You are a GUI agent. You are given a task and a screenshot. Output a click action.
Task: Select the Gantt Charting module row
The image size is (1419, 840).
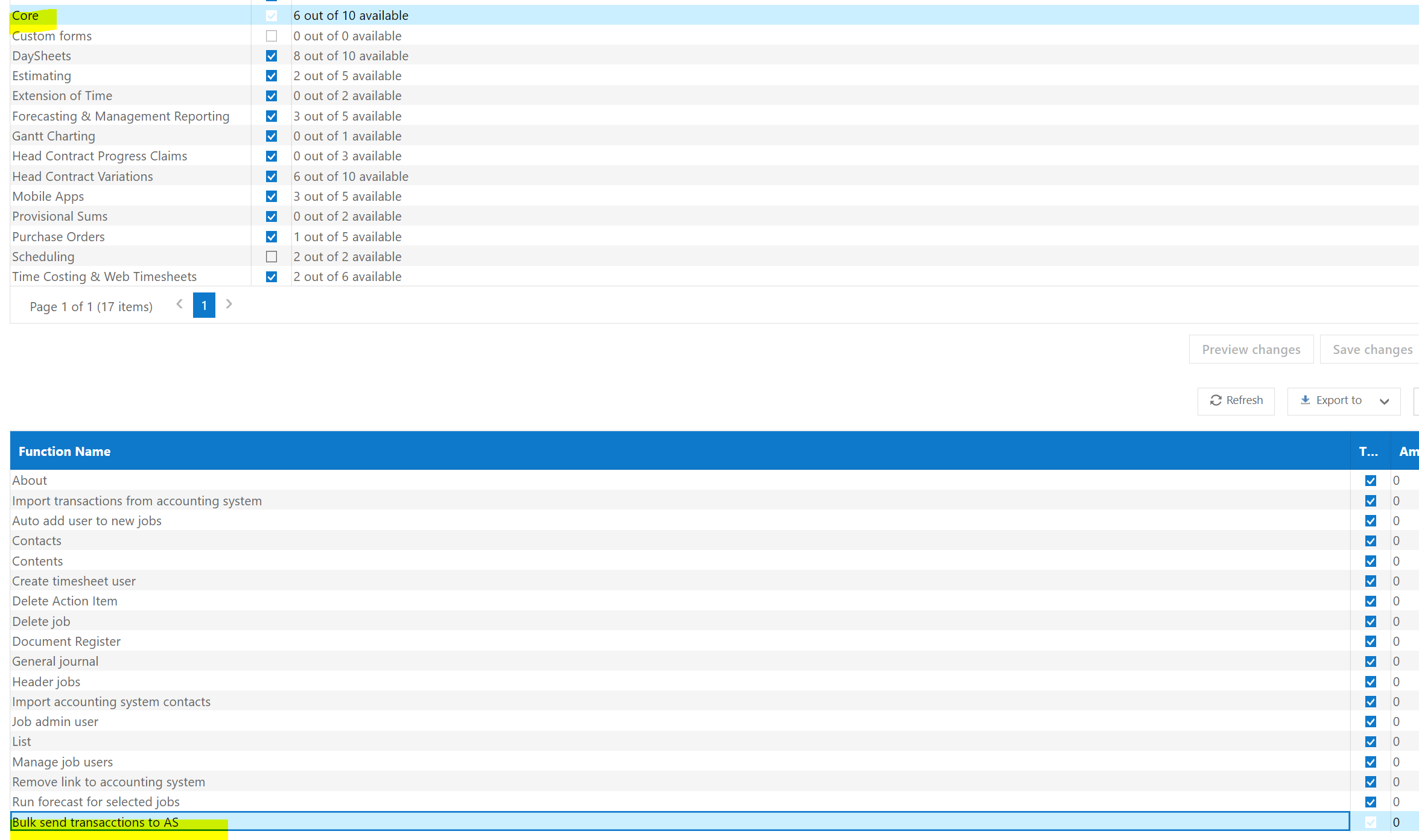pos(54,136)
